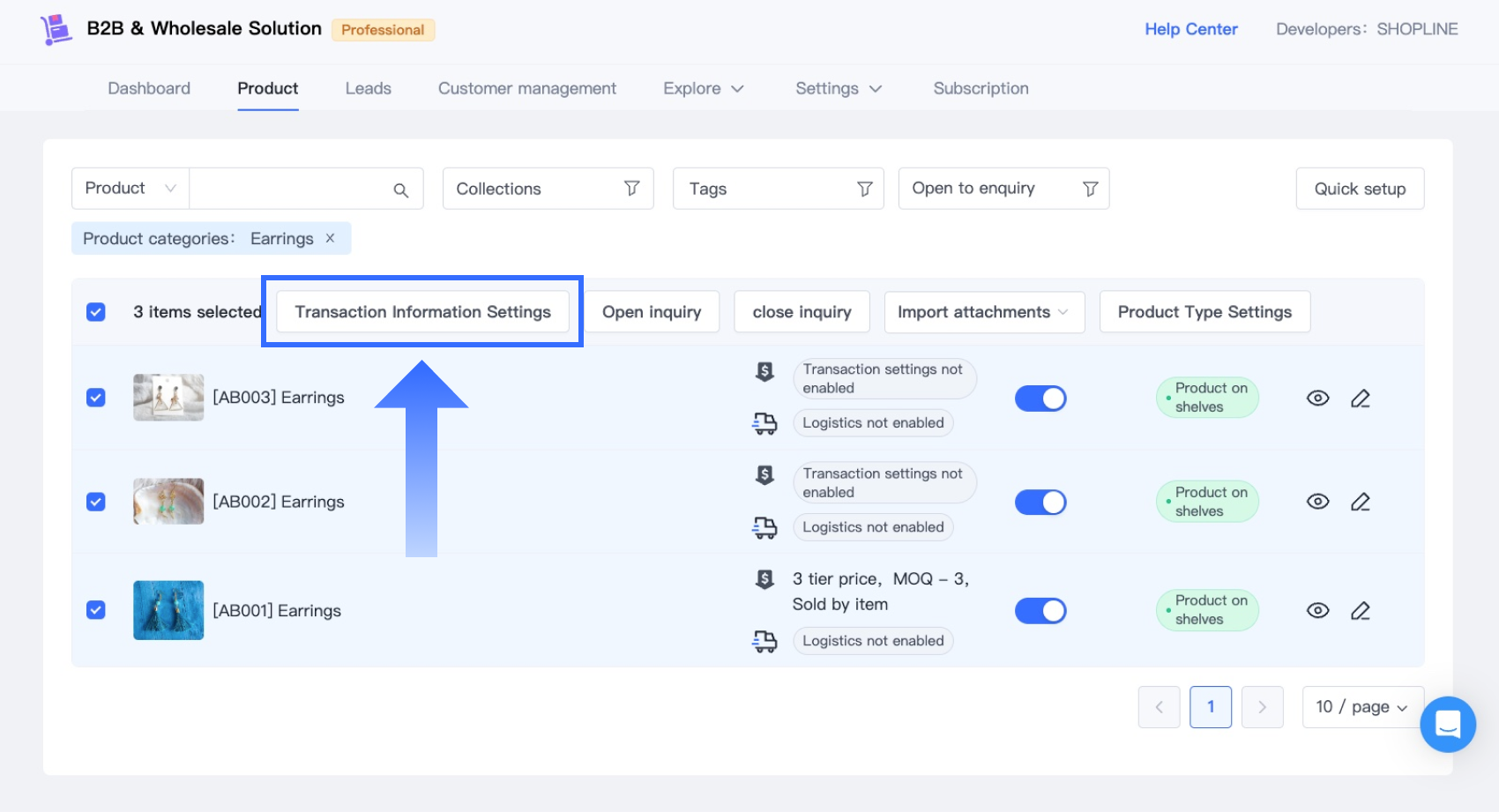Viewport: 1499px width, 812px height.
Task: Preview AB003 Earrings with eye icon
Action: pos(1317,398)
